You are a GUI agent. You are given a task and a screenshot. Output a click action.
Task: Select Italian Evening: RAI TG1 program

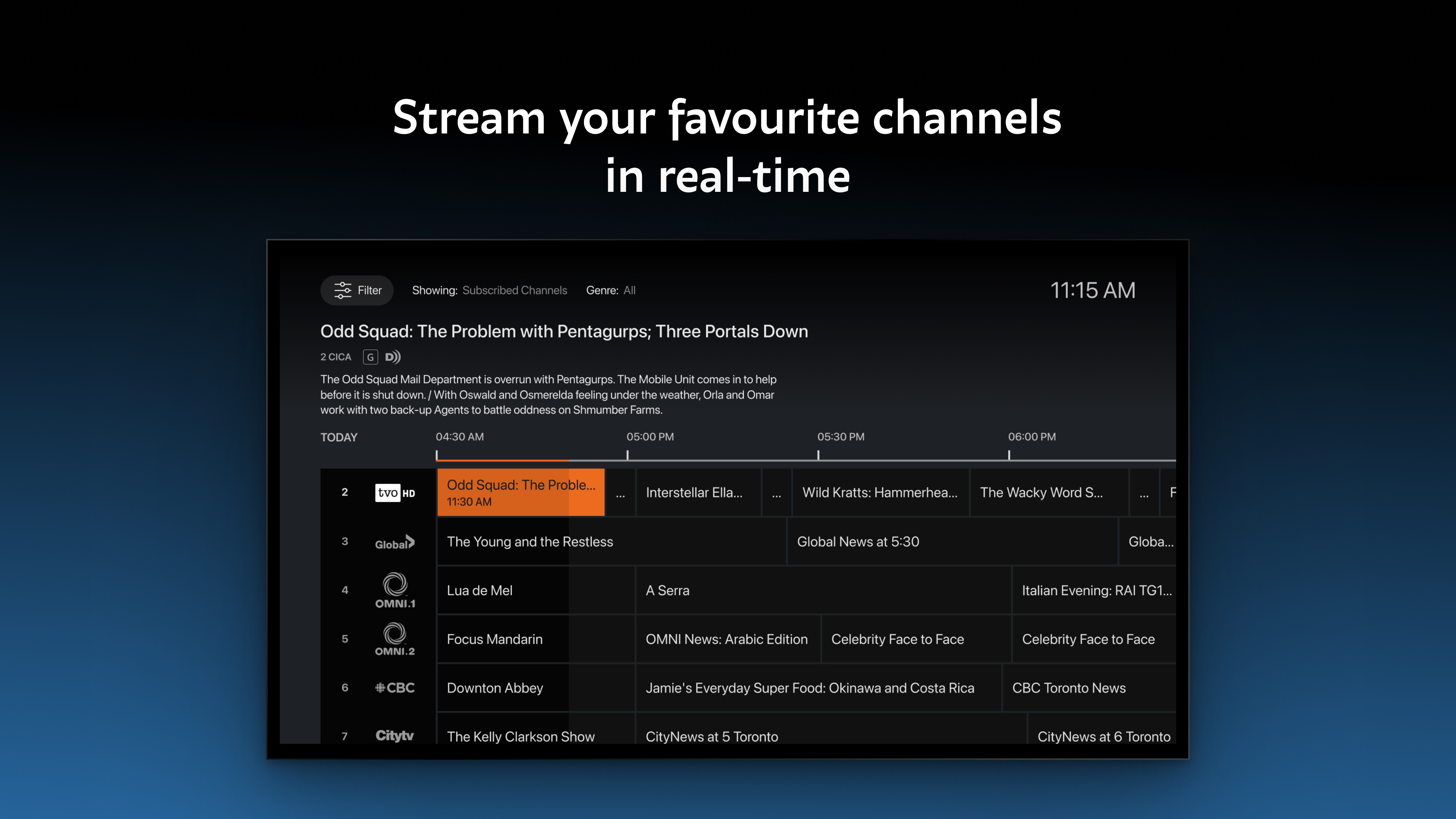coord(1094,591)
